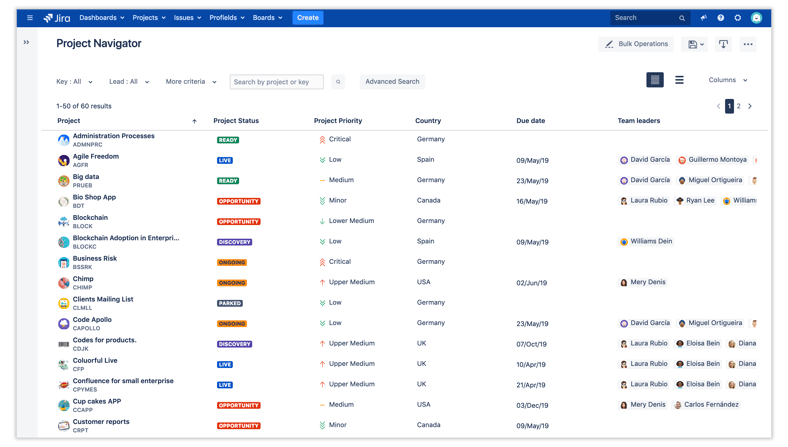788x447 pixels.
Task: Click Team leaders column header
Action: pyautogui.click(x=639, y=121)
